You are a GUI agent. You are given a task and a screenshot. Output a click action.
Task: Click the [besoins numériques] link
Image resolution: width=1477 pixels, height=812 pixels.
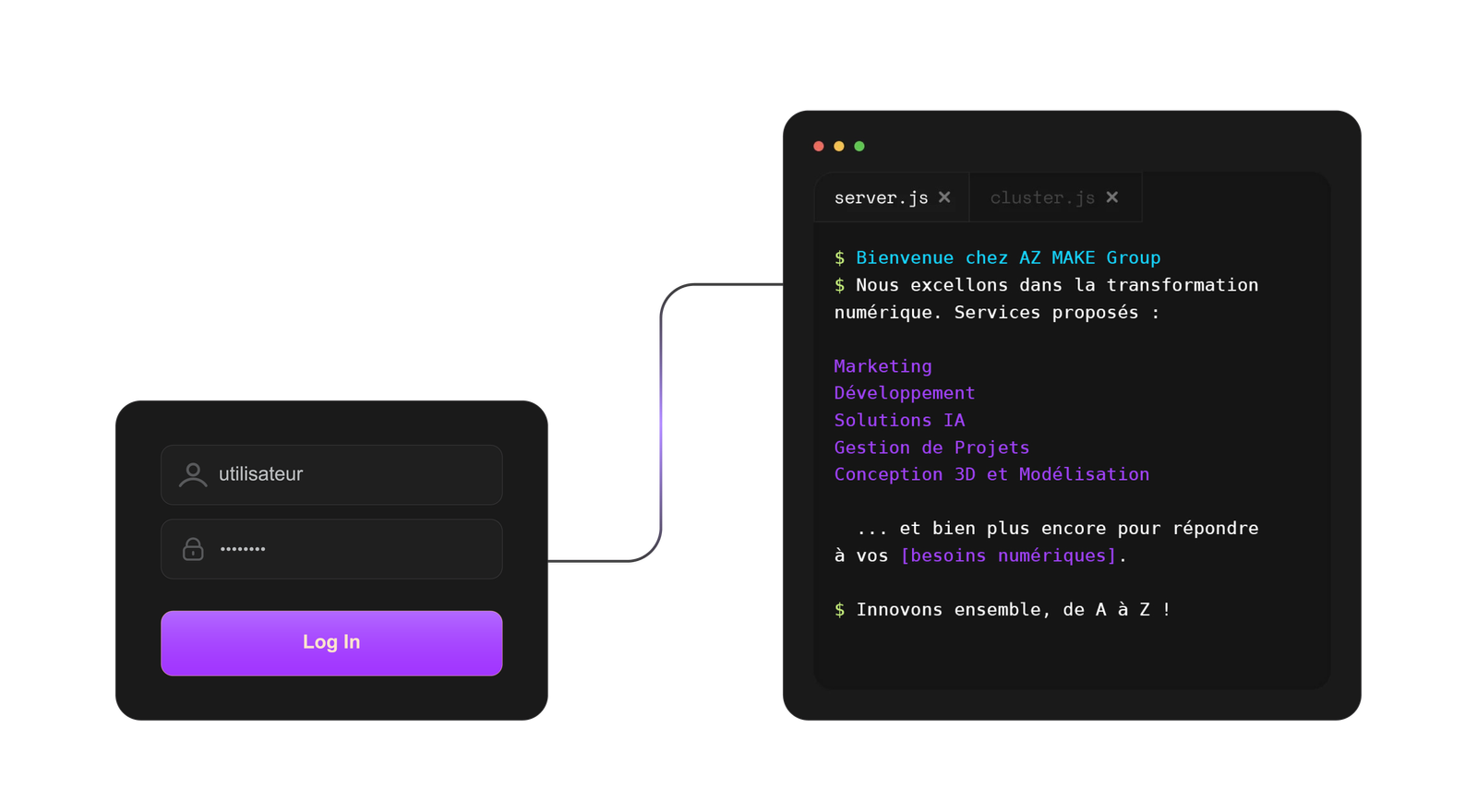pos(1008,555)
